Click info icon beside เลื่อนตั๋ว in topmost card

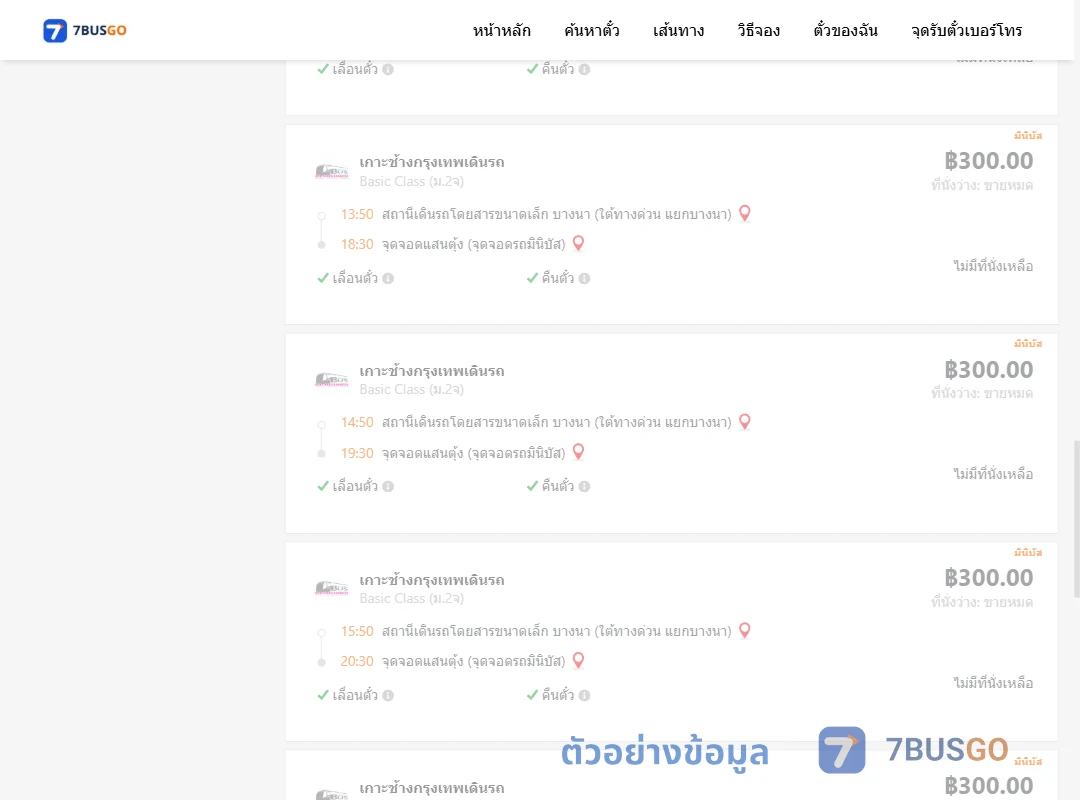pyautogui.click(x=388, y=70)
